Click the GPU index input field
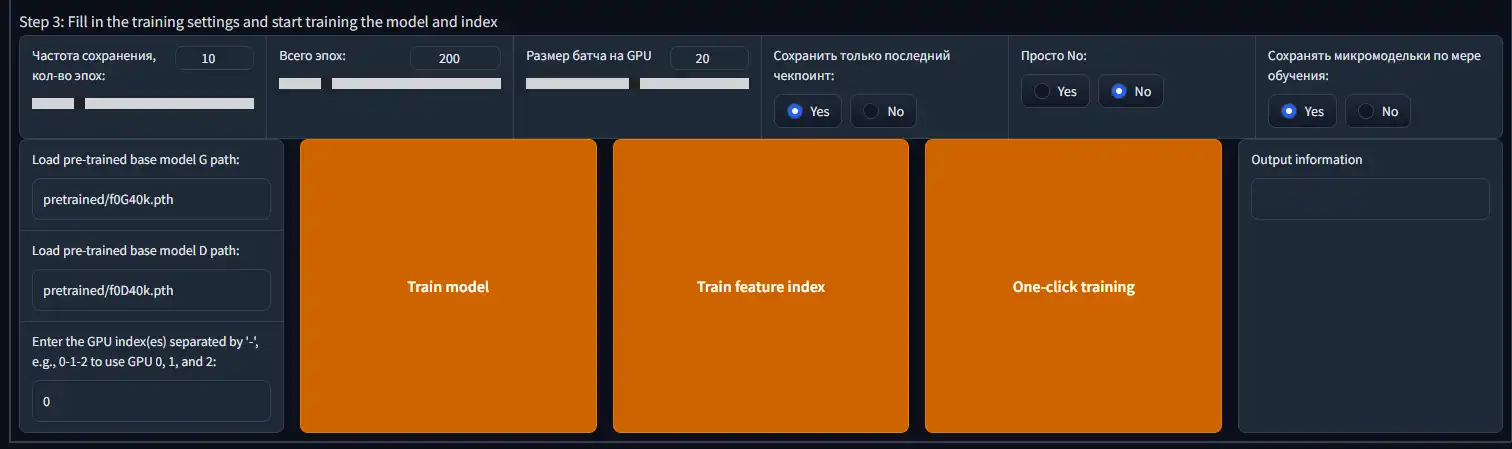Viewport: 1512px width, 449px height. [151, 401]
